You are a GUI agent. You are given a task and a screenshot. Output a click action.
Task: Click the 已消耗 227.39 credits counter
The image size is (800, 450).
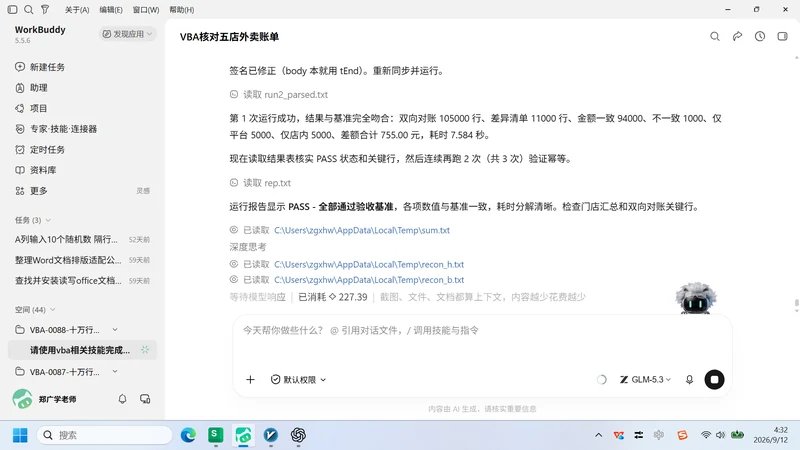point(333,297)
